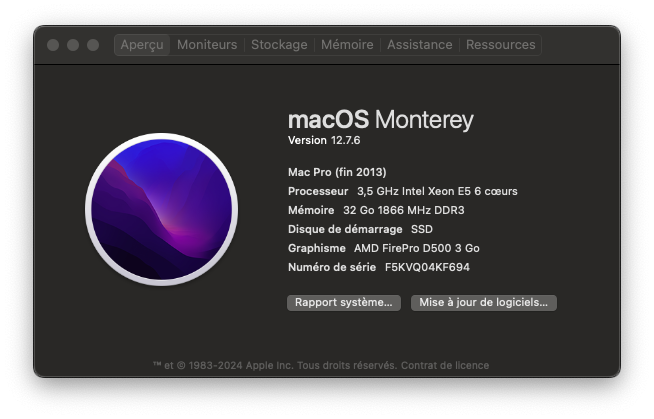Select the Stockage tab
The width and height of the screenshot is (654, 419).
[x=279, y=45]
